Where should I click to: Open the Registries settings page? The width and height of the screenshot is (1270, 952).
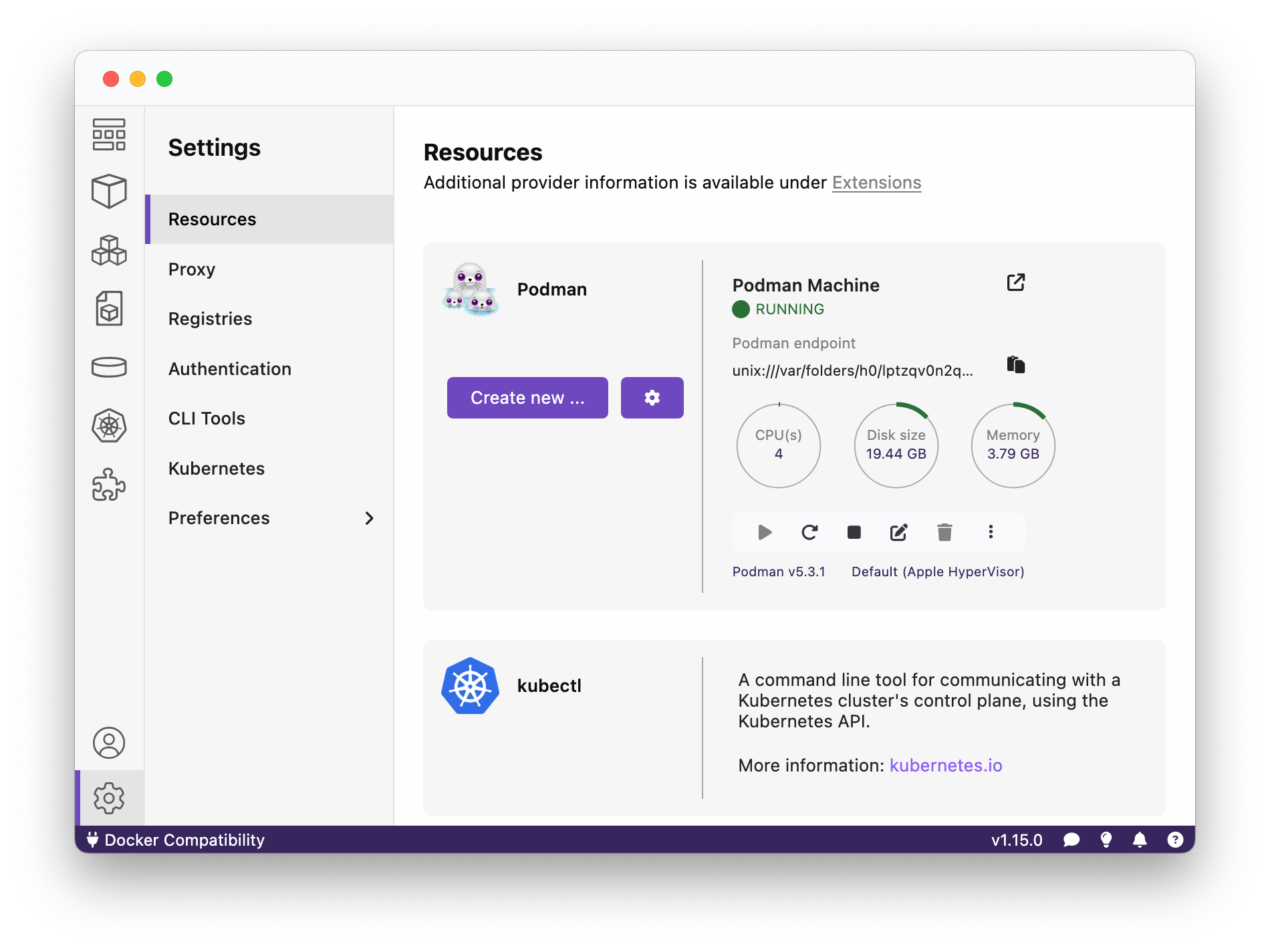[x=210, y=319]
